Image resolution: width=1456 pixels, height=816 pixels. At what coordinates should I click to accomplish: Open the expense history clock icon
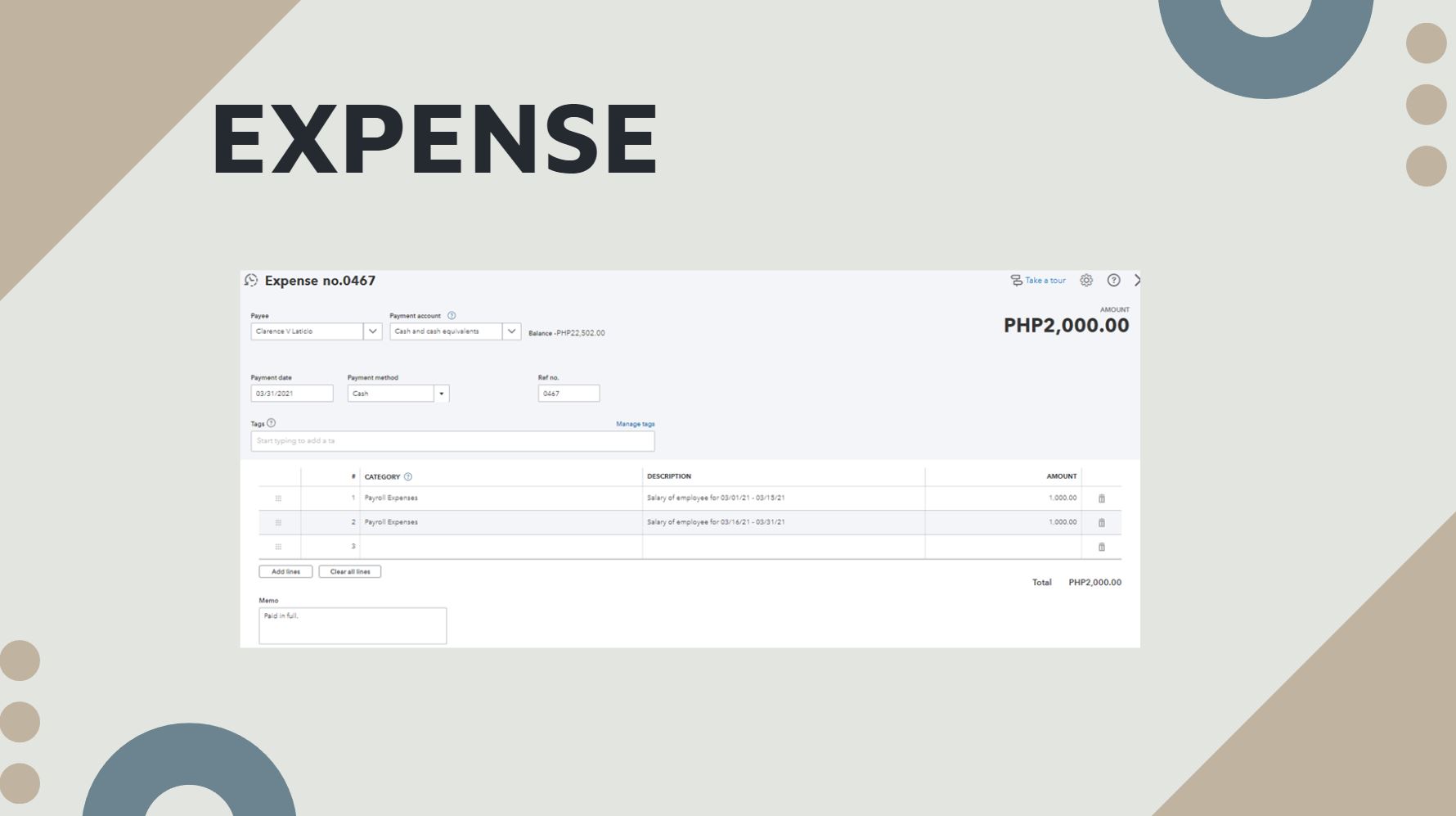[x=251, y=281]
